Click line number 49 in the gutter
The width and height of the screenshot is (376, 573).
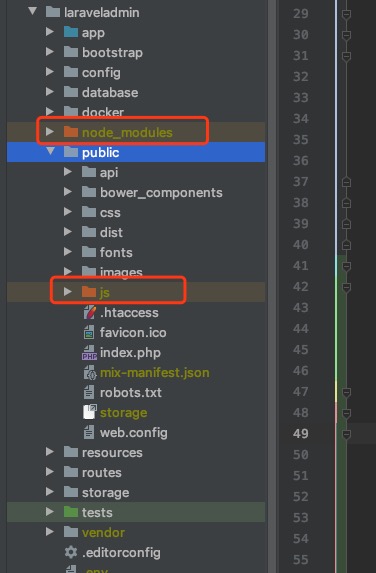tap(301, 434)
